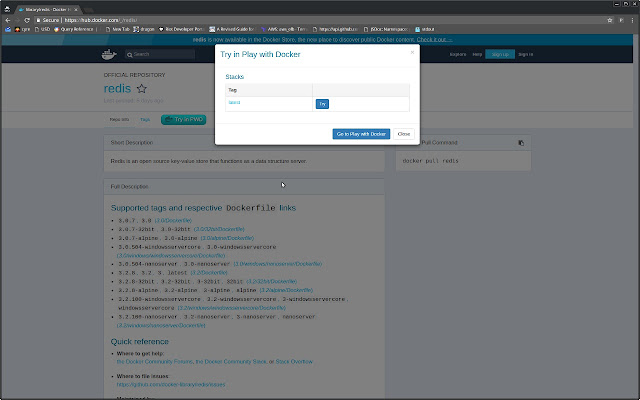Image resolution: width=640 pixels, height=400 pixels.
Task: Open the api.github bookmark
Action: [336, 29]
